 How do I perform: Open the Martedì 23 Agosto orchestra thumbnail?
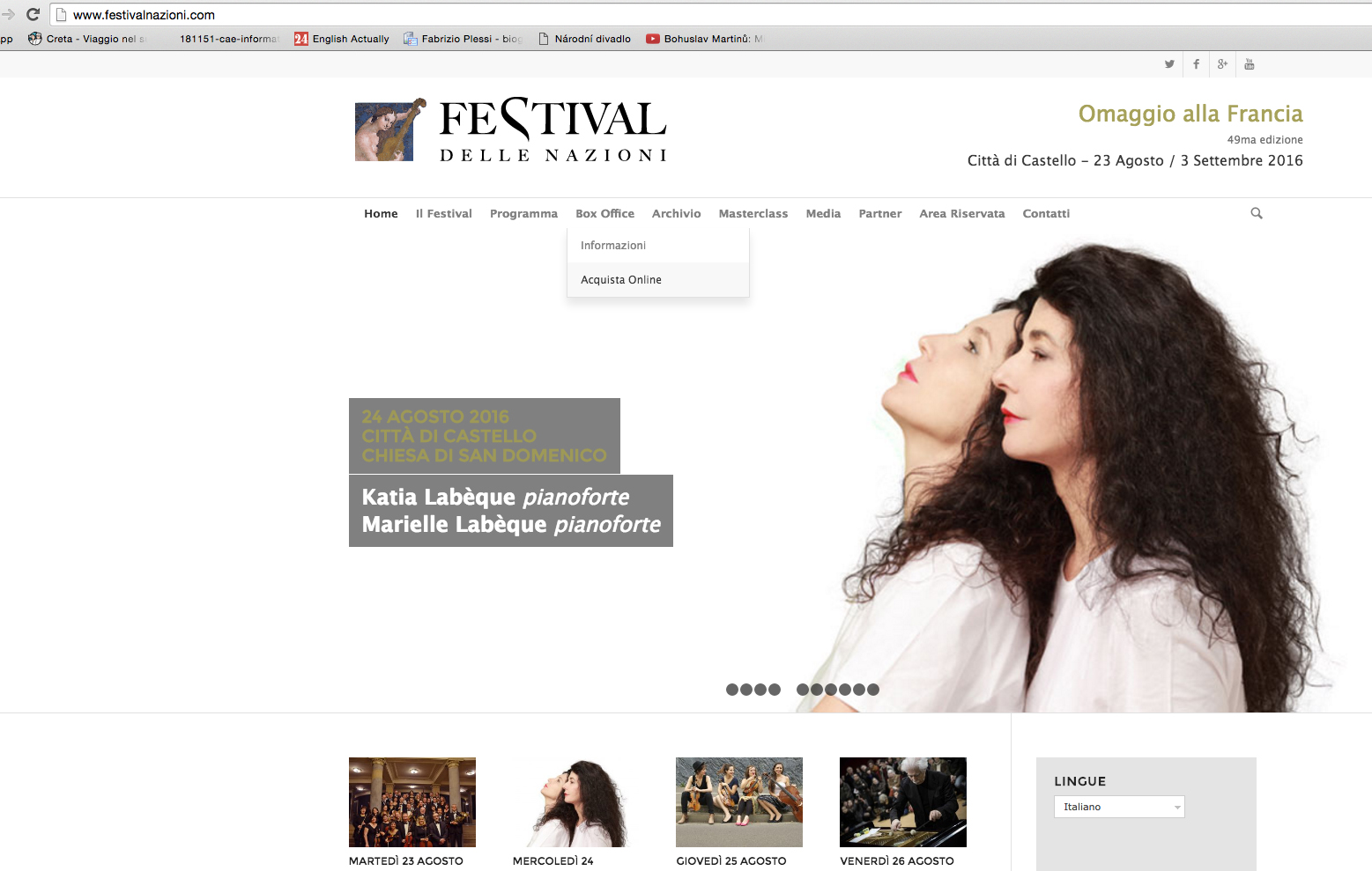(x=412, y=801)
